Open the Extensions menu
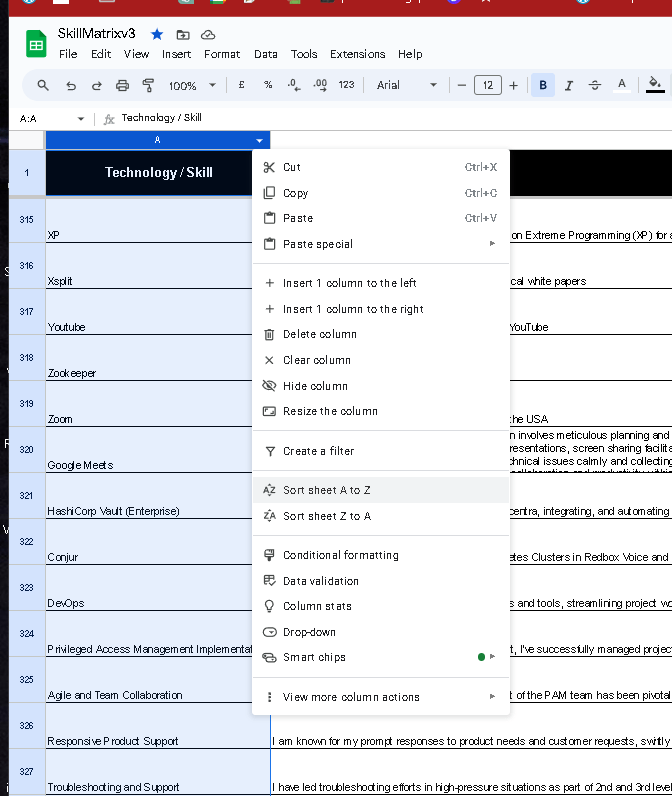672x796 pixels. point(357,54)
